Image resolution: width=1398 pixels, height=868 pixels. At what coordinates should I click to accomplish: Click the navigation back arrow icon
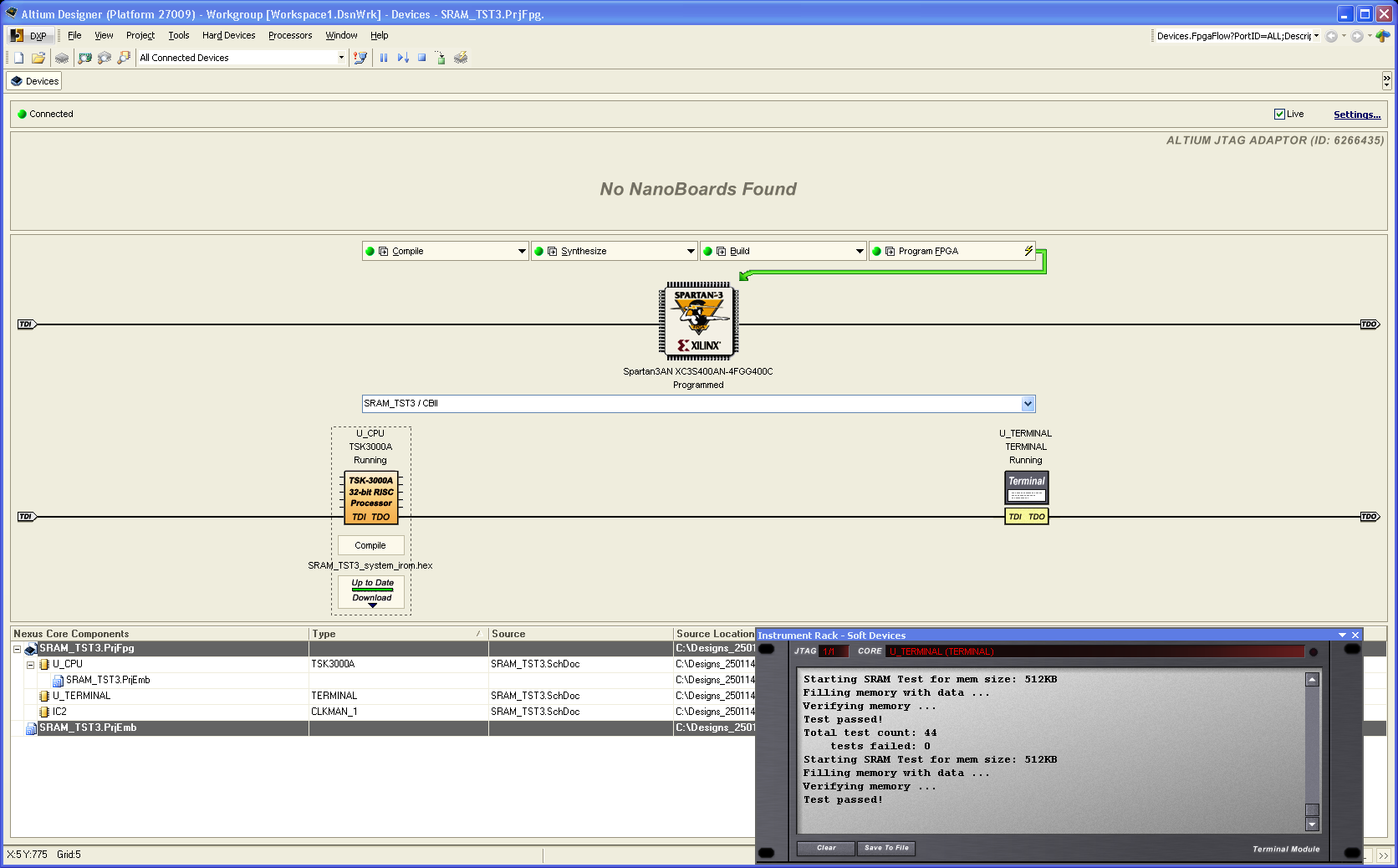coord(1331,36)
